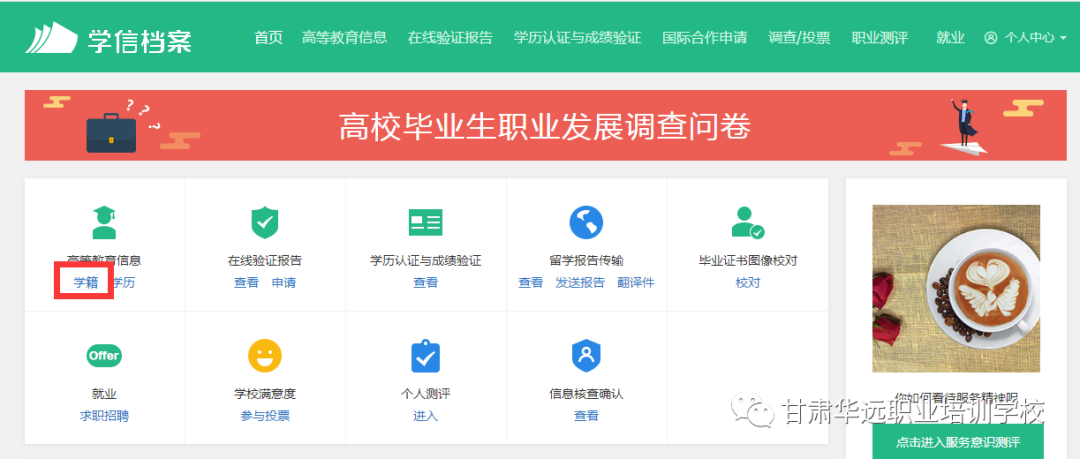Image resolution: width=1080 pixels, height=459 pixels.
Task: Click the 毕业证书图像校对 person icon
Action: [x=746, y=222]
